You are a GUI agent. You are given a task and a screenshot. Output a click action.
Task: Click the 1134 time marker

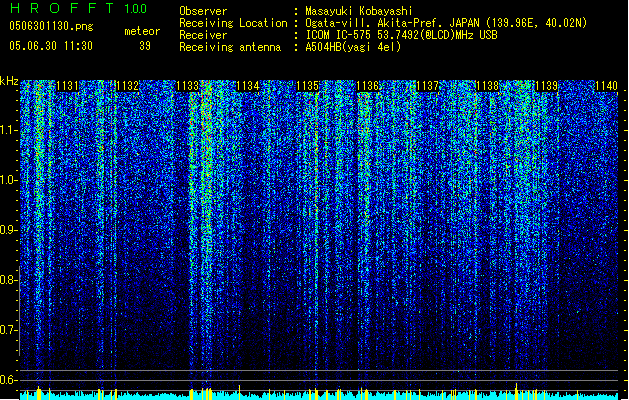(x=248, y=86)
